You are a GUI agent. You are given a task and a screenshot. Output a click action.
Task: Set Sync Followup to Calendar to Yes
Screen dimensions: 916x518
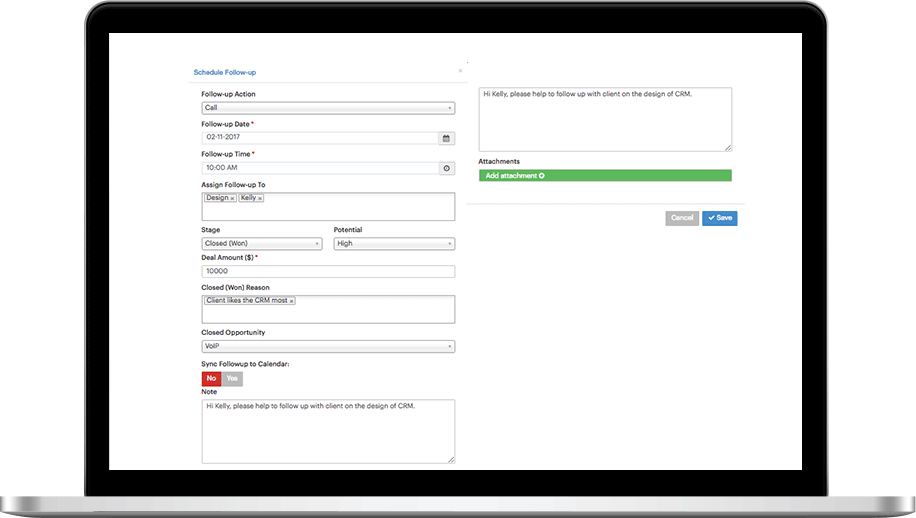click(x=232, y=379)
